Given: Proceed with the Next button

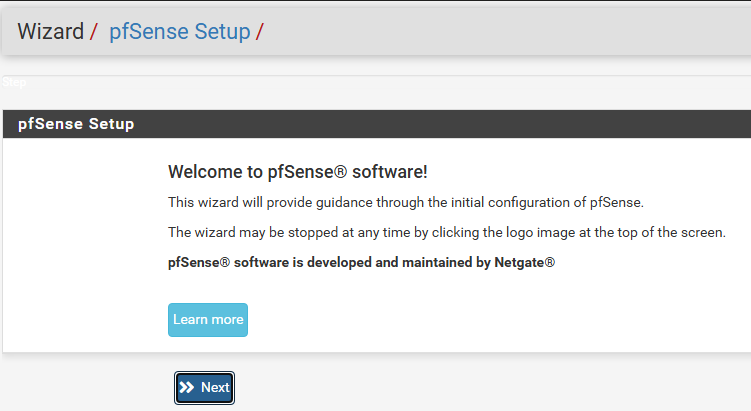Looking at the screenshot, I should pyautogui.click(x=205, y=388).
